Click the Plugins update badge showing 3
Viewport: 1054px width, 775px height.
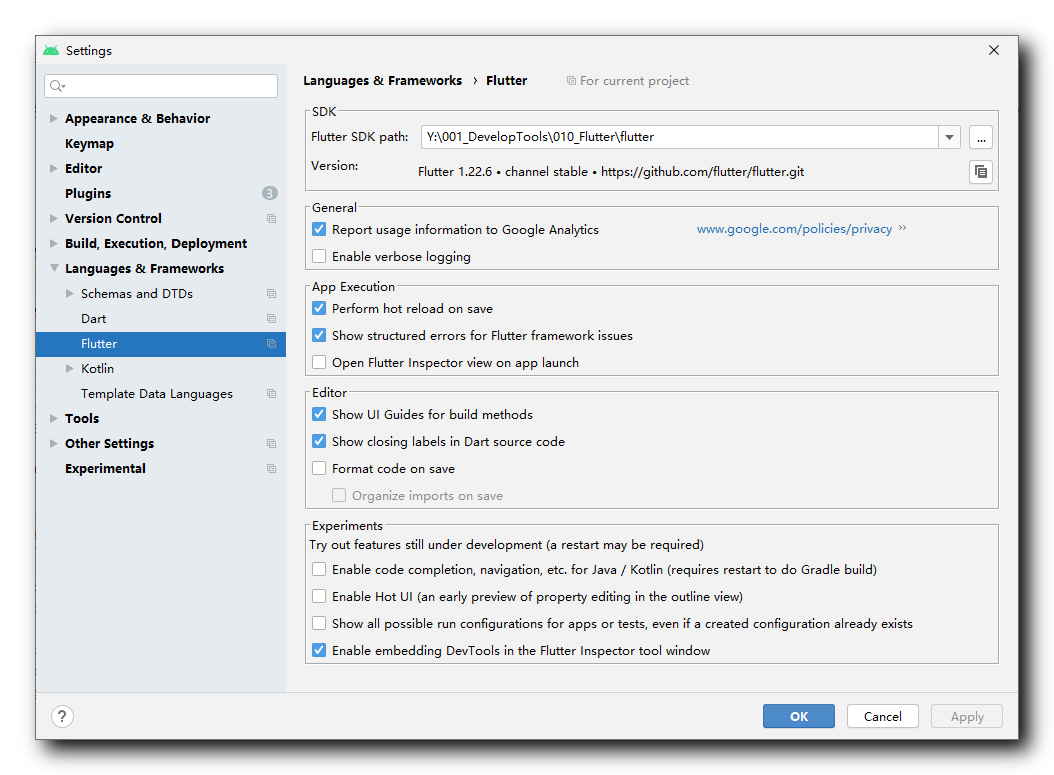click(269, 193)
